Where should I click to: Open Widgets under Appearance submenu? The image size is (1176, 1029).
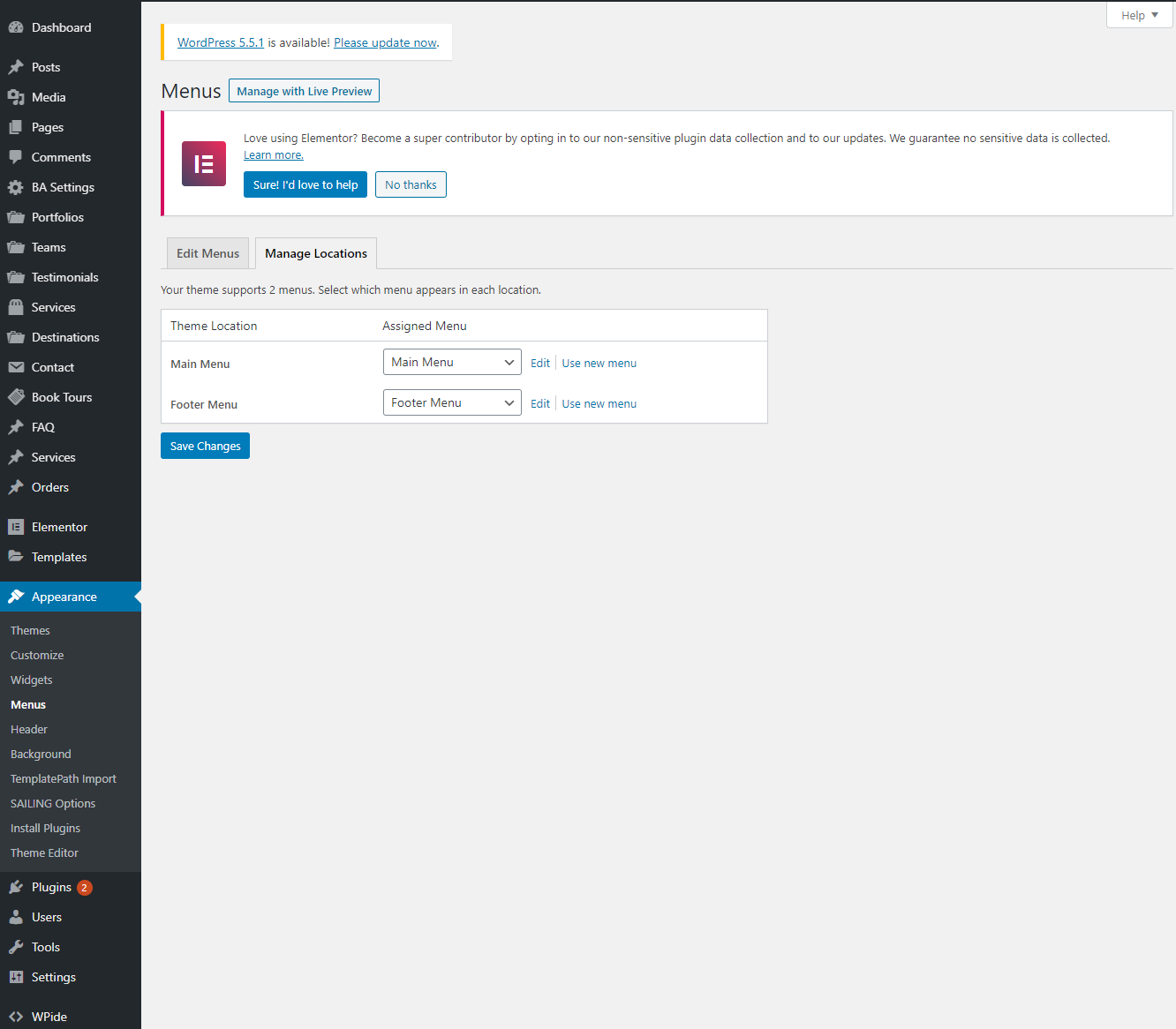coord(32,680)
